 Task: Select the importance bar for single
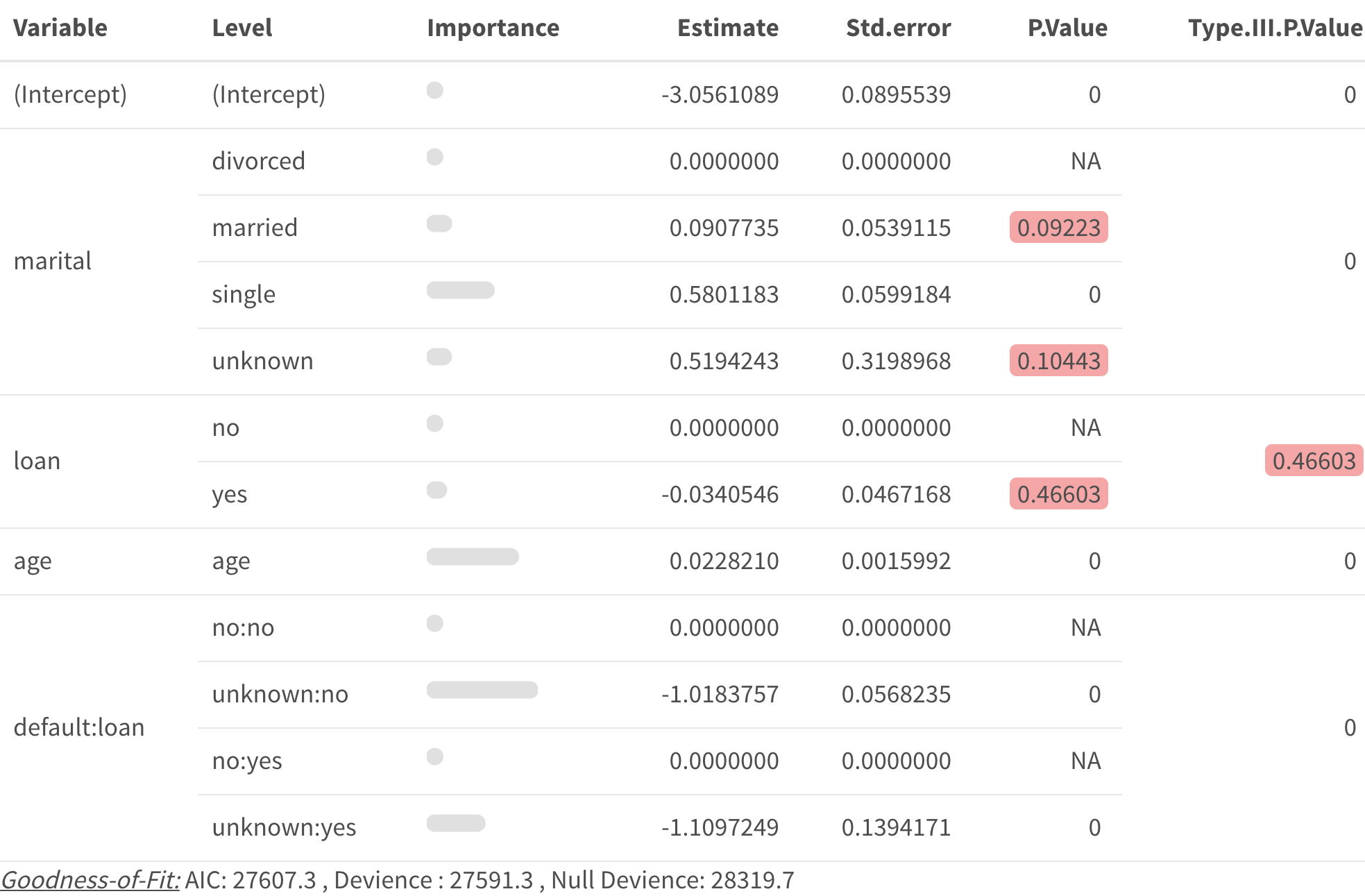(460, 290)
